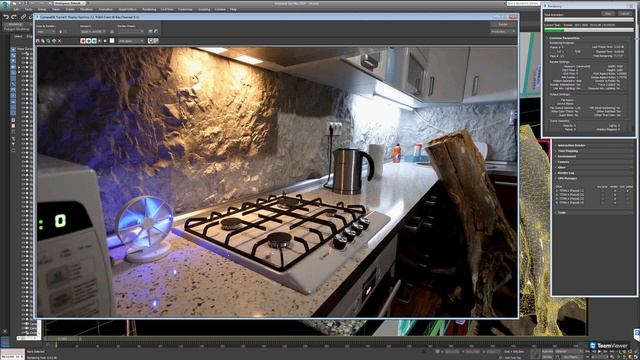640x360 pixels.
Task: Click the lock-to-viewport icon in frame window
Action: click(x=112, y=31)
